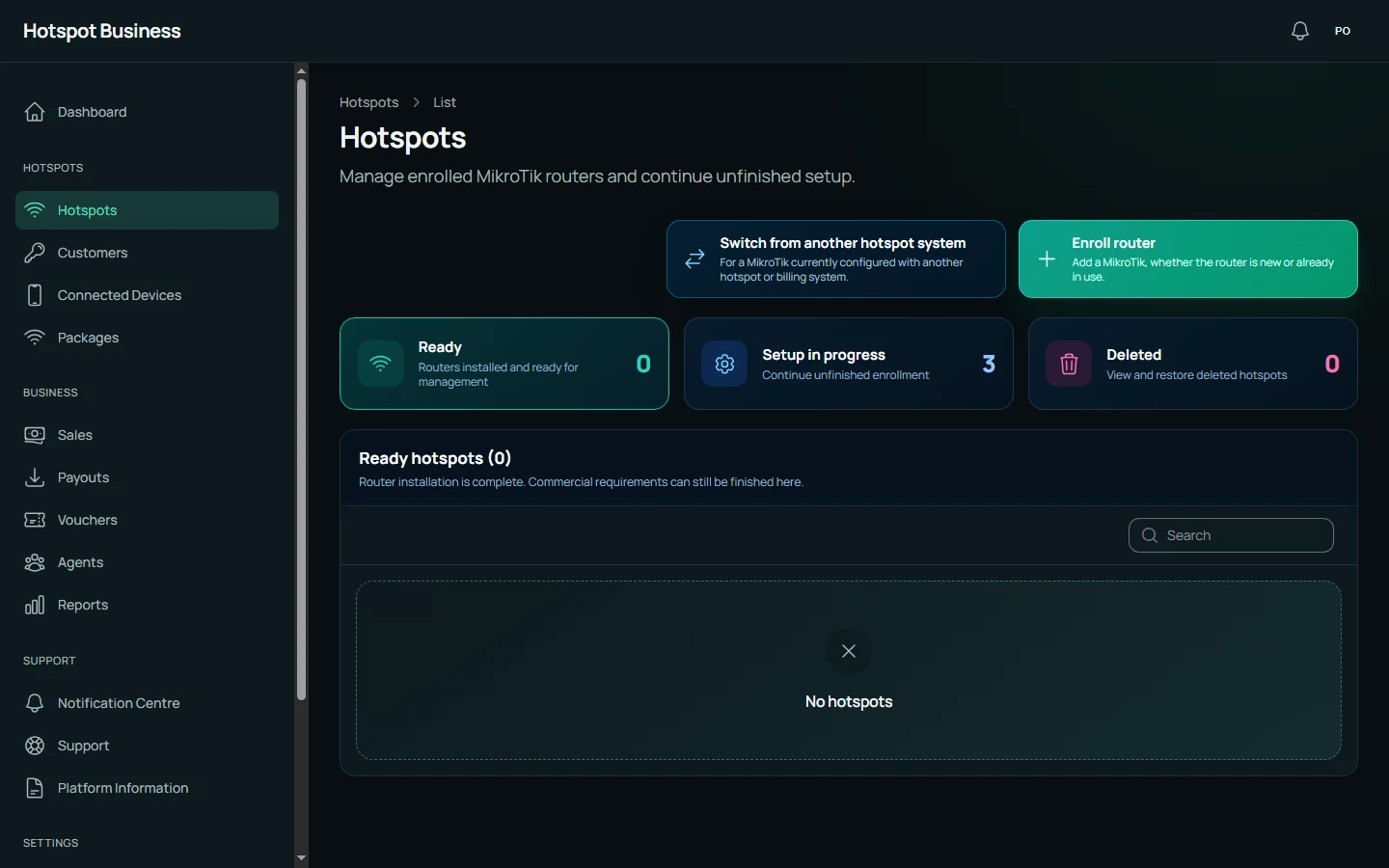Click Enroll router button
The width and height of the screenshot is (1389, 868).
click(x=1187, y=259)
